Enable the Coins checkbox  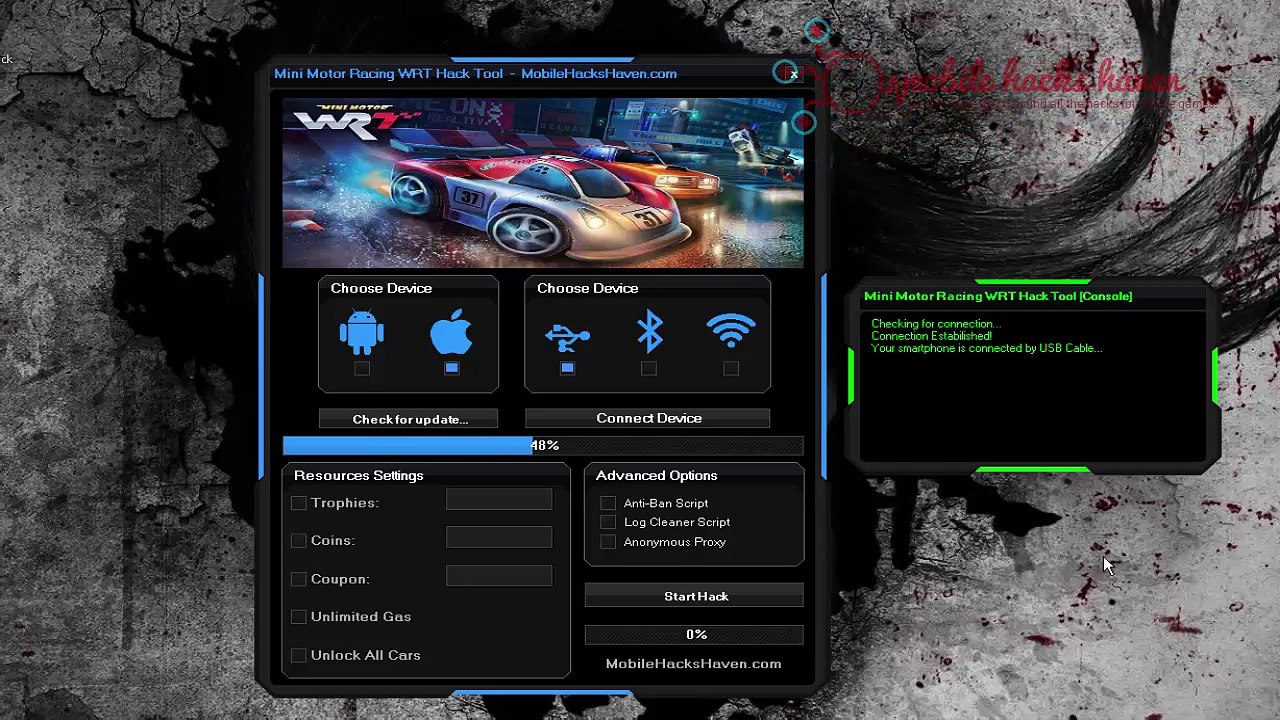click(x=299, y=540)
